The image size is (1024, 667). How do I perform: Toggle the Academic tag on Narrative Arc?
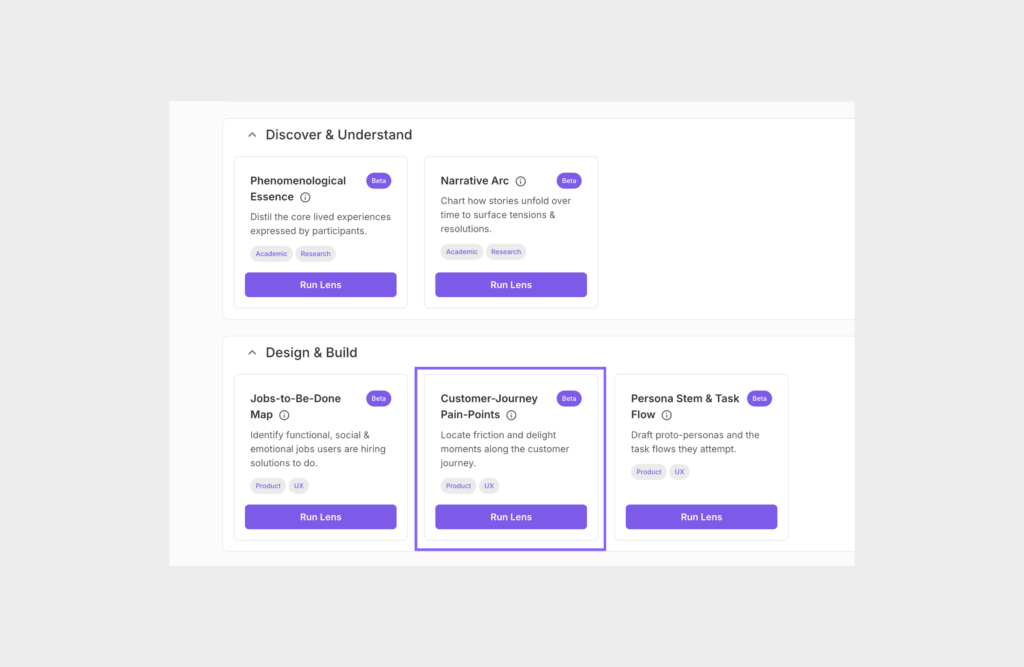coord(461,251)
